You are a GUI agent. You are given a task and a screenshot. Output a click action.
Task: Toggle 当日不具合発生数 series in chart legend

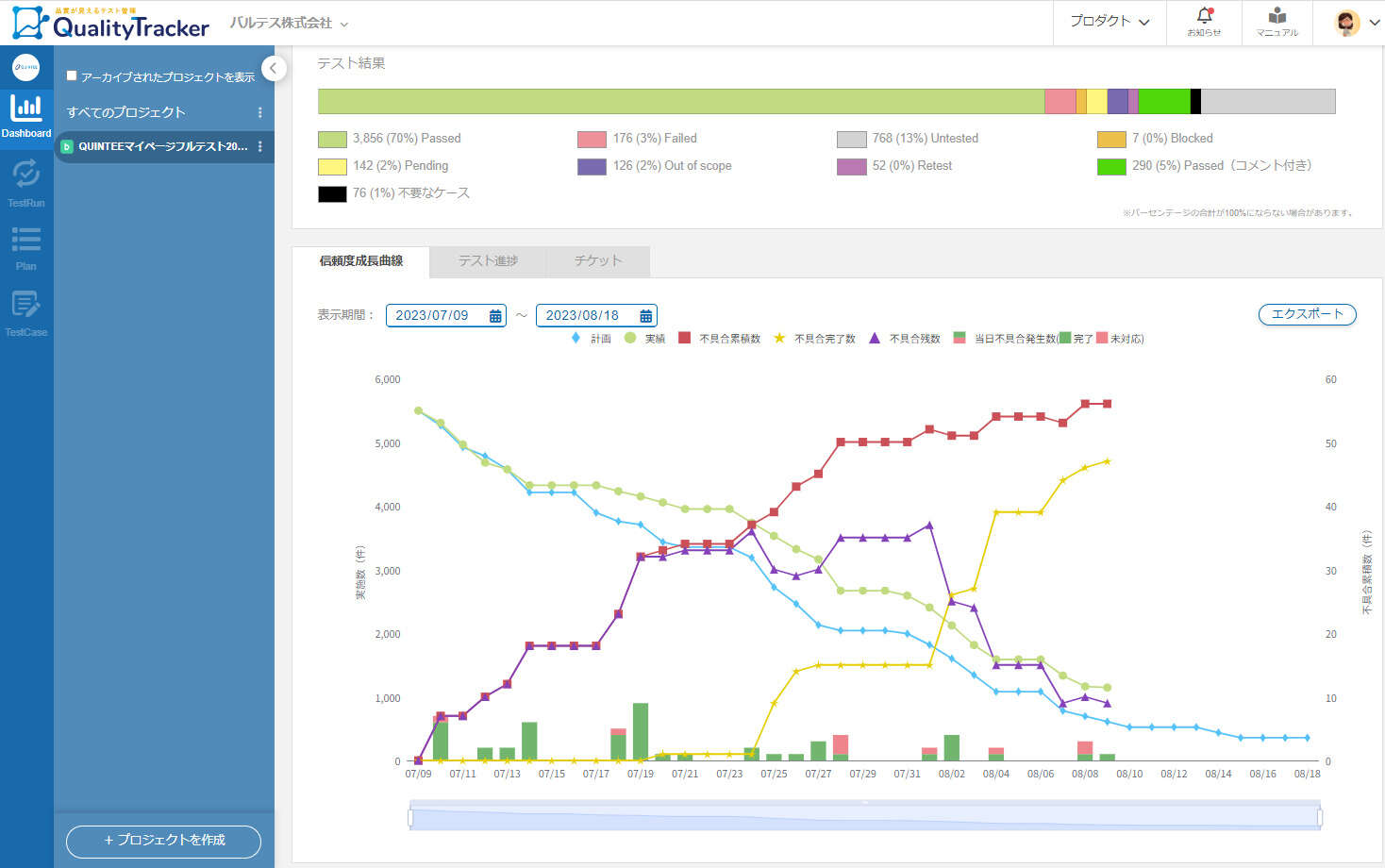click(x=1048, y=339)
